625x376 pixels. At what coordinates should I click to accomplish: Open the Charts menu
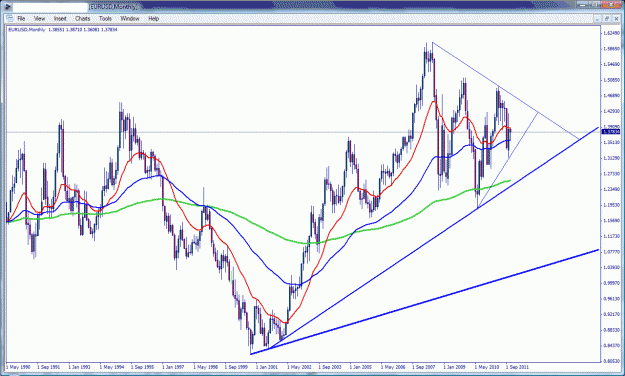83,18
